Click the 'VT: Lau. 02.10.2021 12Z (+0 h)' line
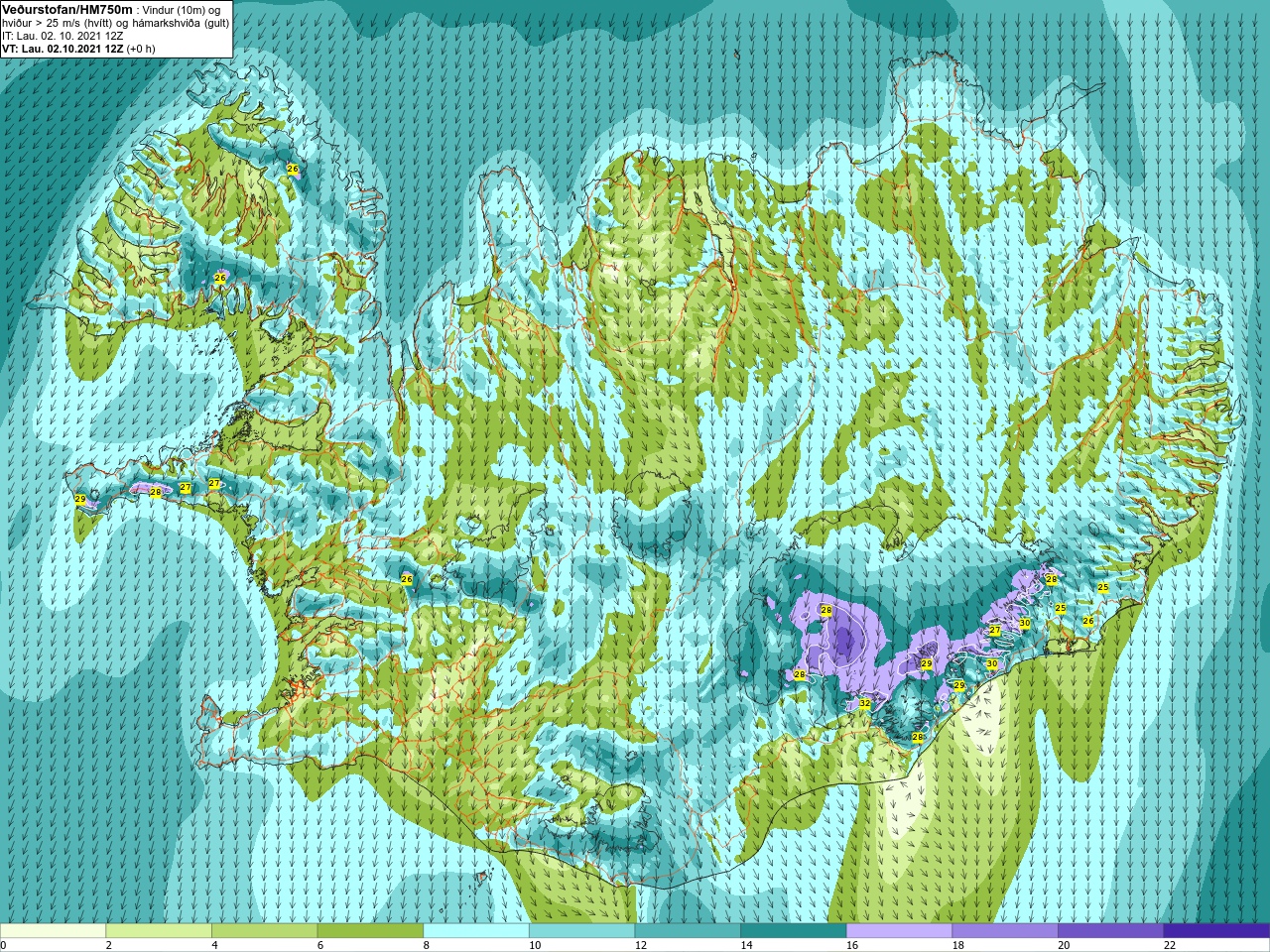 pos(79,49)
